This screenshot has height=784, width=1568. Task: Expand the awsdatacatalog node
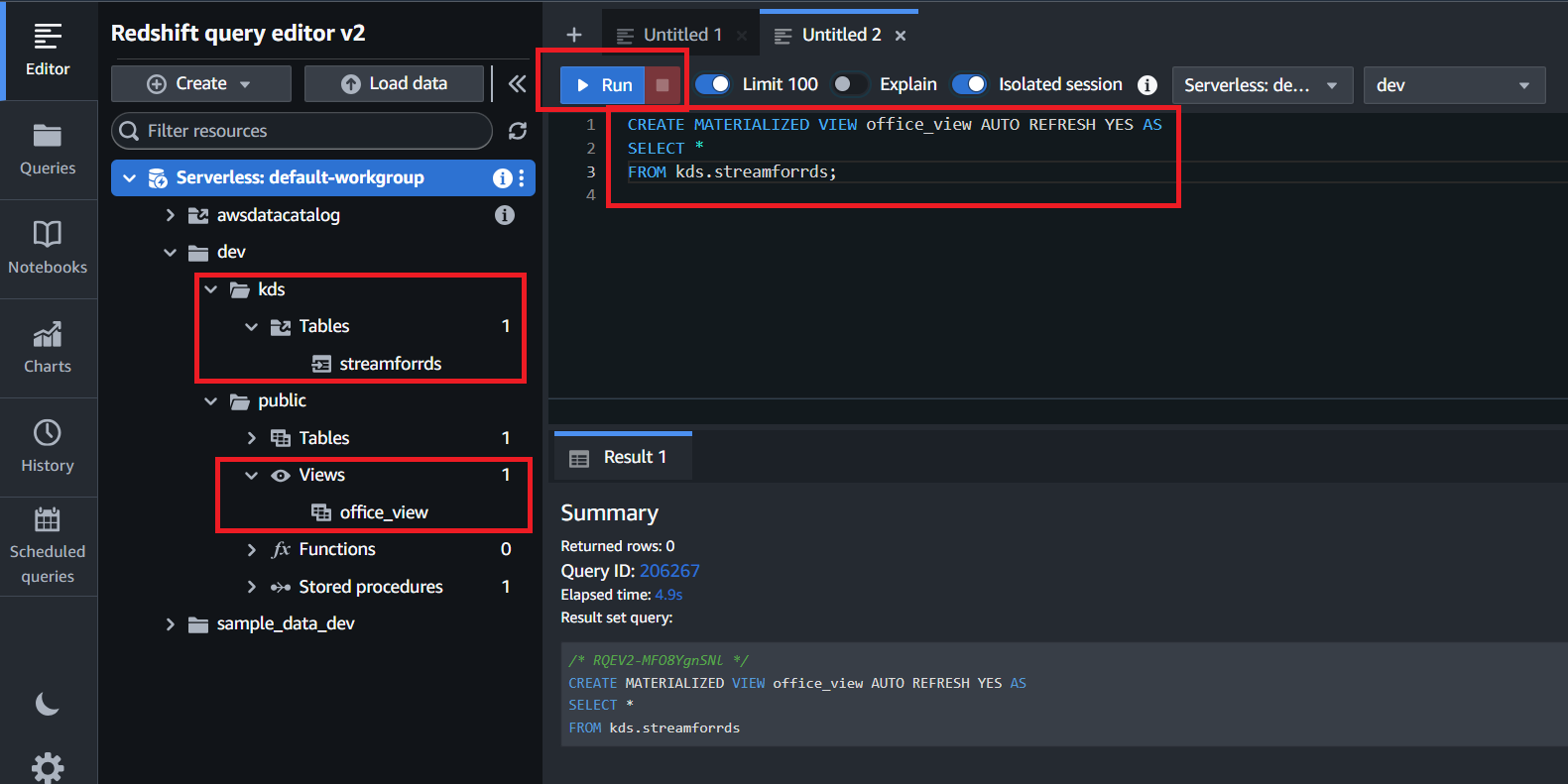click(x=170, y=215)
